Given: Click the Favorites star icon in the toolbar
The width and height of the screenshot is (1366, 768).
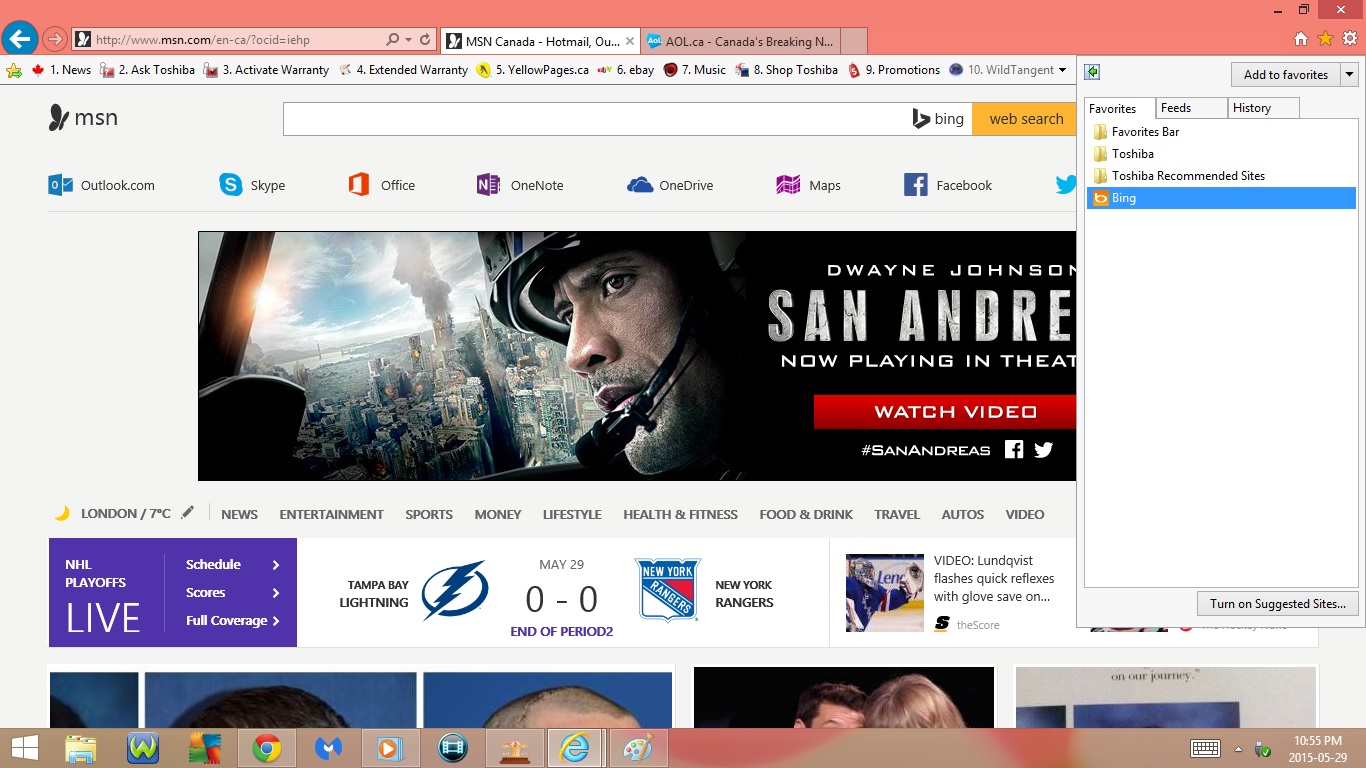Looking at the screenshot, I should click(x=1325, y=39).
